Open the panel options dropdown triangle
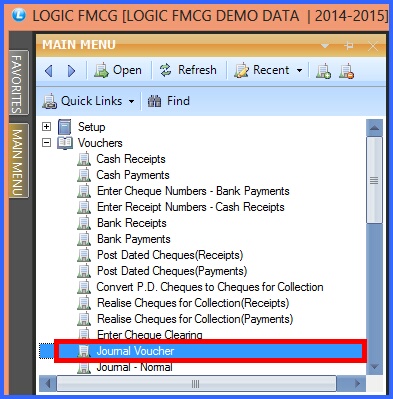This screenshot has height=399, width=393. (325, 46)
